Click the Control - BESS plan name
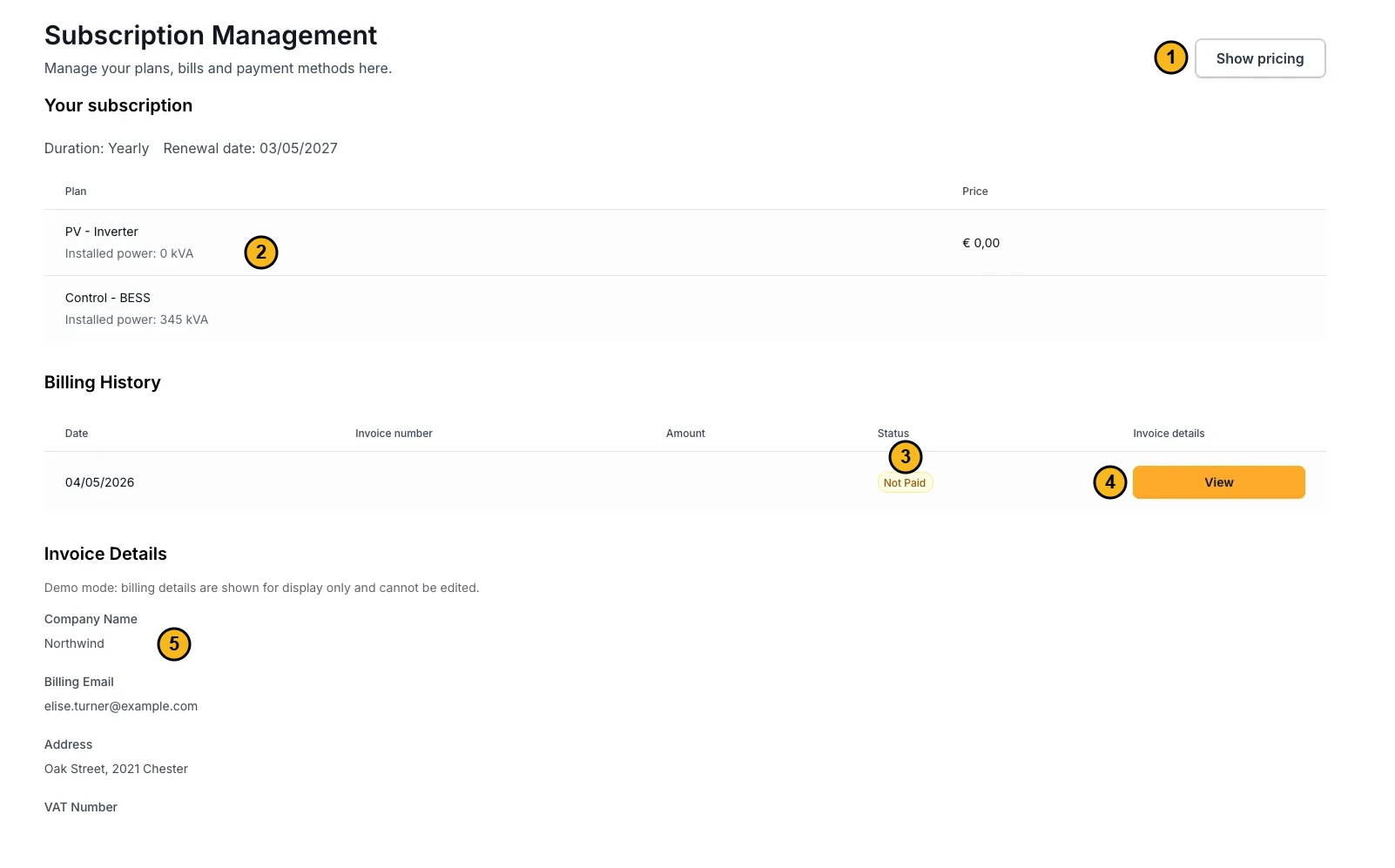This screenshot has height=868, width=1395. (108, 298)
